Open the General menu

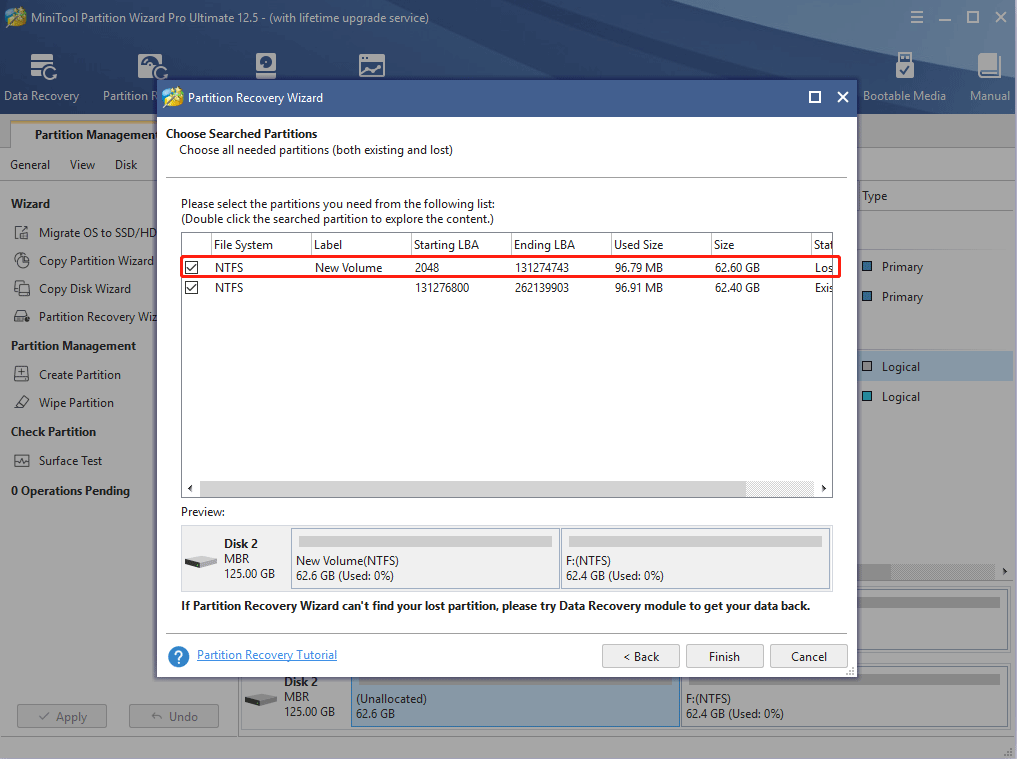(x=30, y=165)
